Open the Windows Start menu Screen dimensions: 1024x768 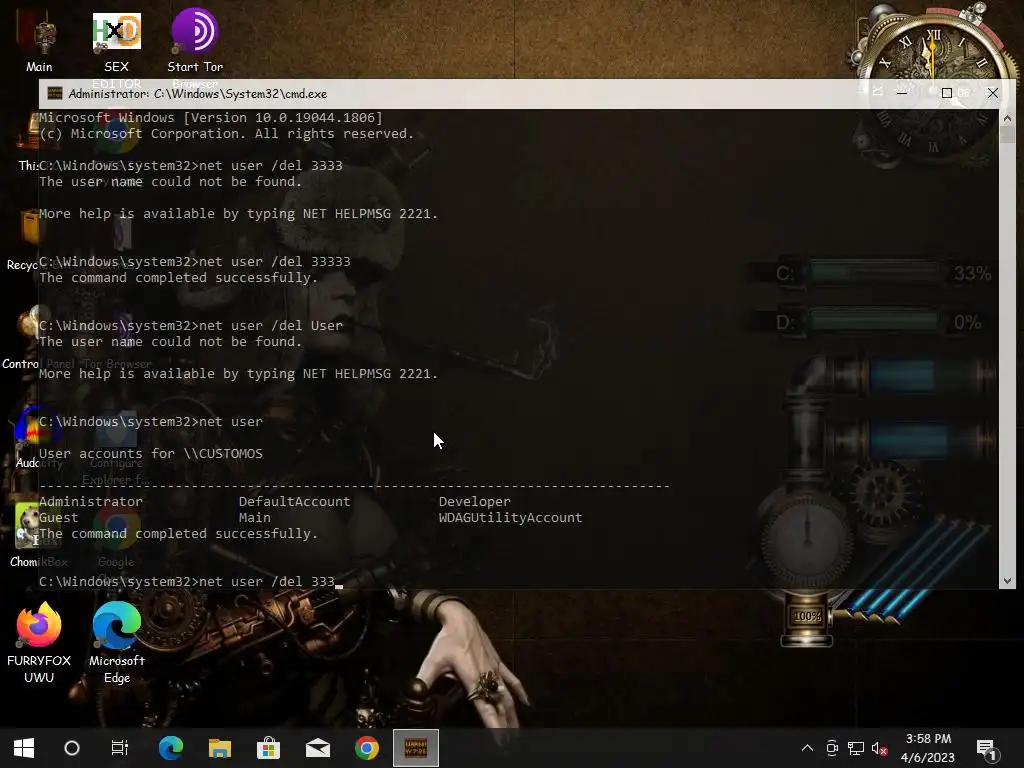pos(24,748)
